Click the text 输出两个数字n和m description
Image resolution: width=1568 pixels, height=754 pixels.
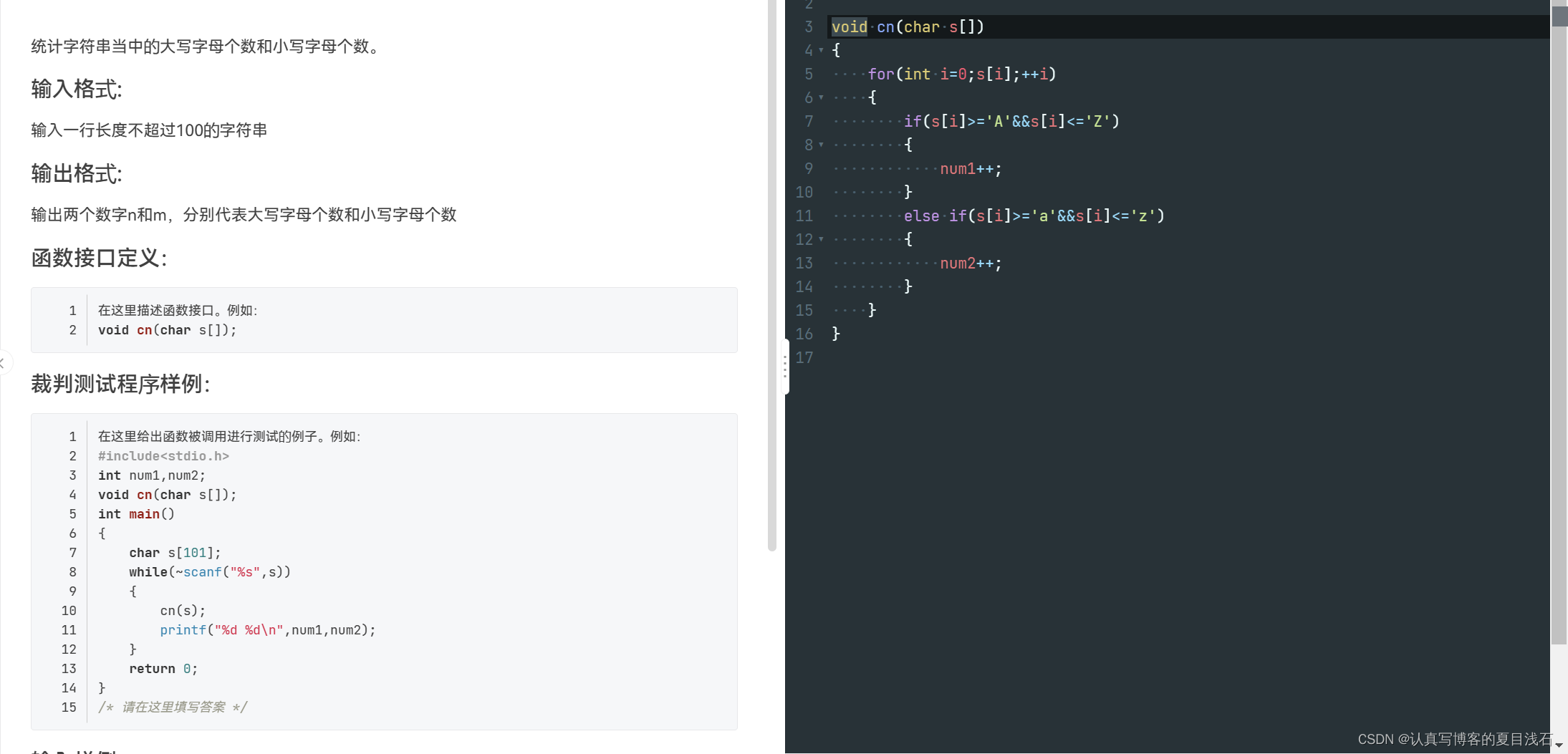244,215
